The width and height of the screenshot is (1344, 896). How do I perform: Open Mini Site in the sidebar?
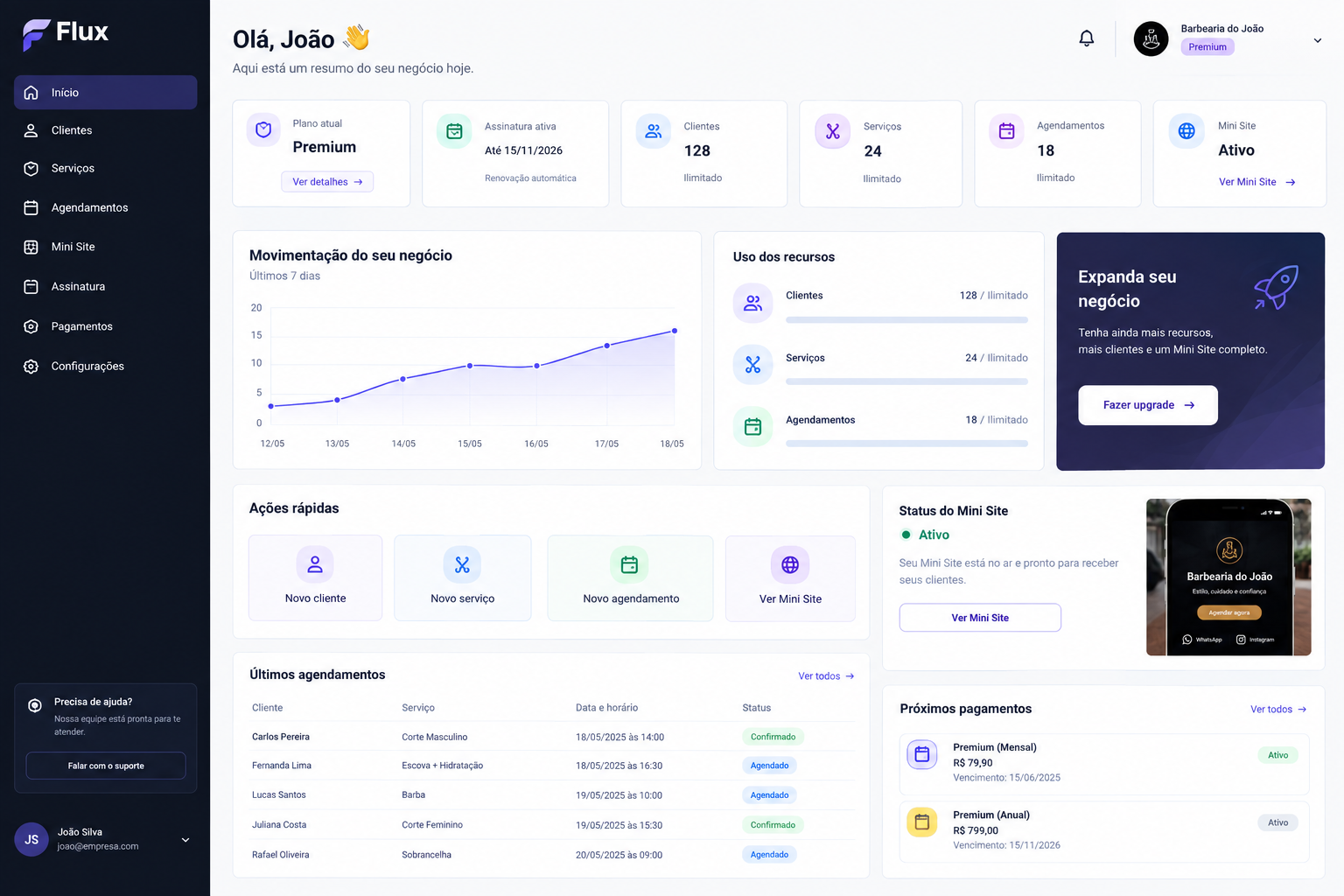[x=105, y=247]
